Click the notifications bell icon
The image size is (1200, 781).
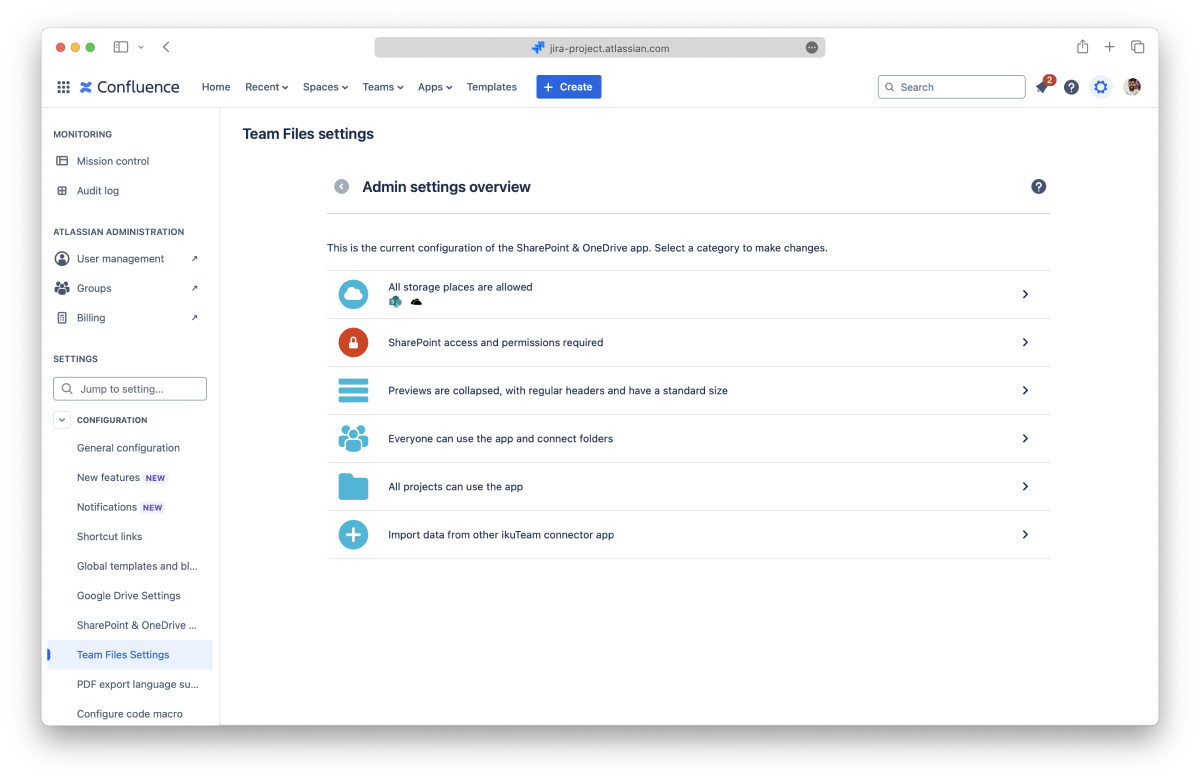point(1042,87)
